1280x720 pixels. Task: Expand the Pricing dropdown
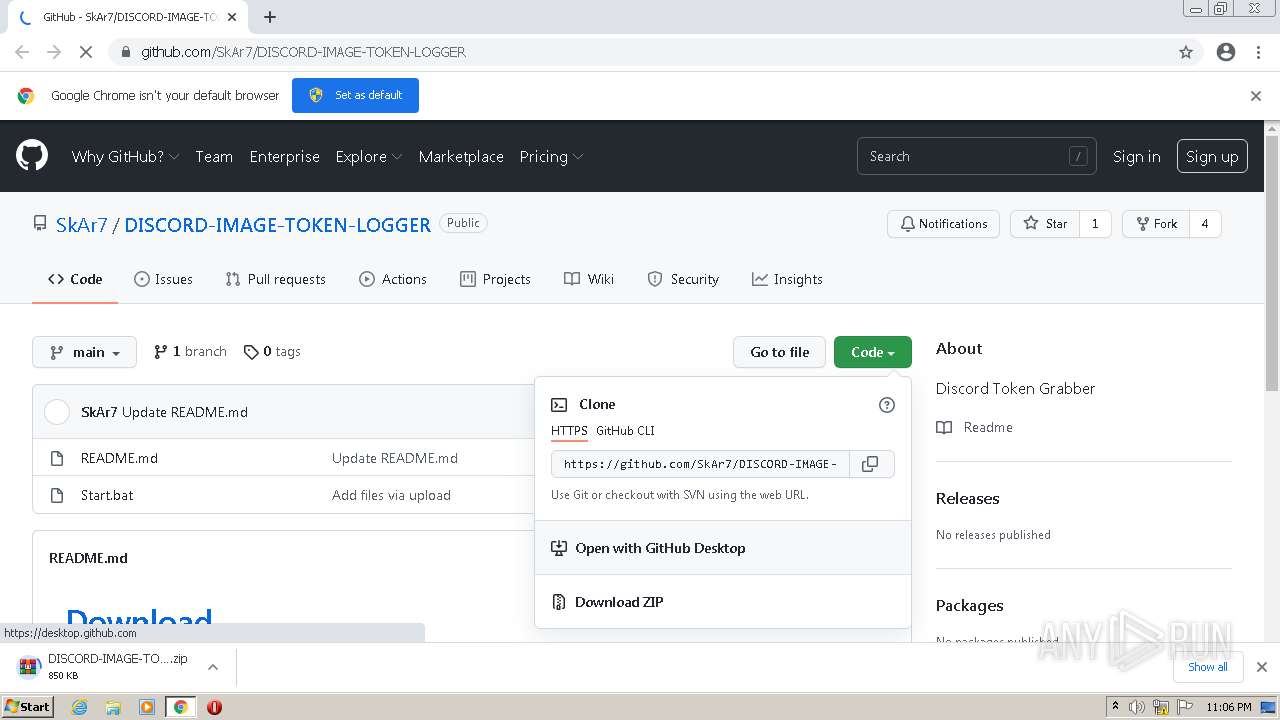tap(551, 157)
